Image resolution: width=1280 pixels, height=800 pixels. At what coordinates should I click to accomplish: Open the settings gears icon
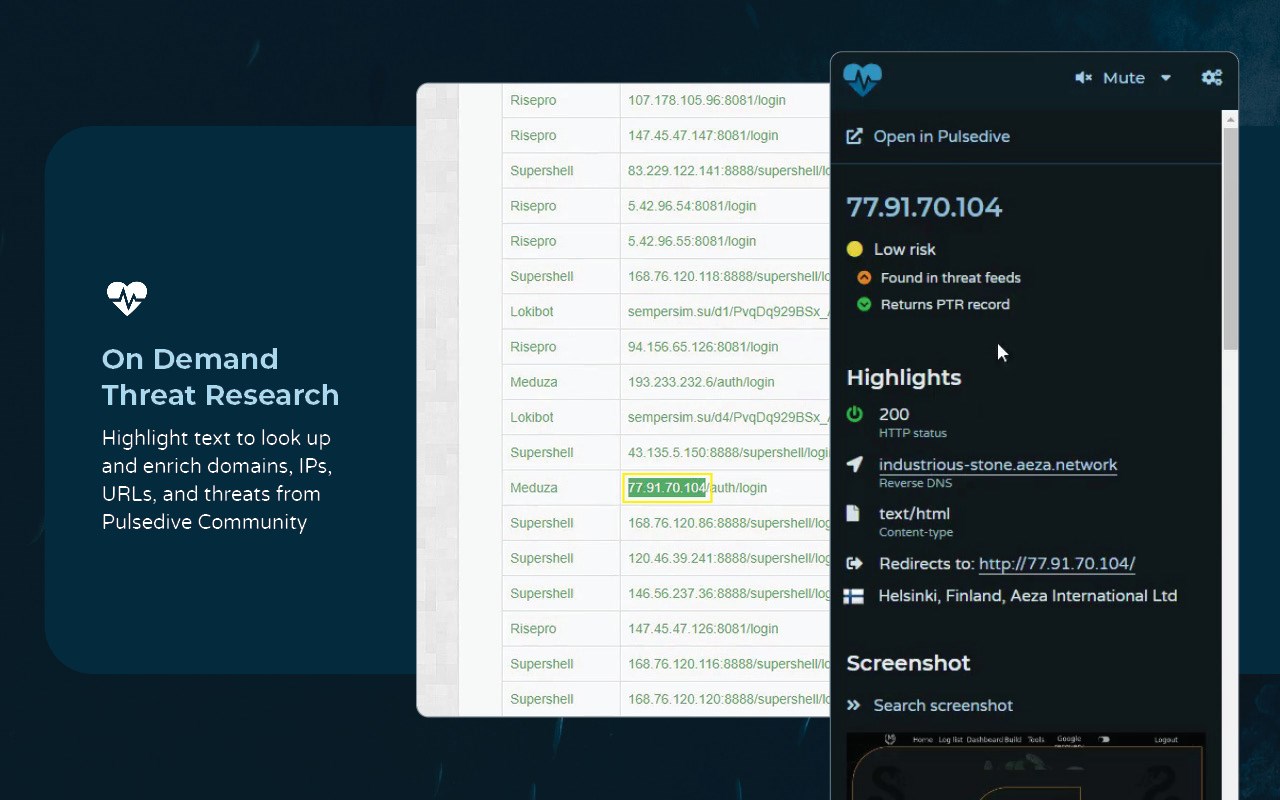tap(1211, 78)
